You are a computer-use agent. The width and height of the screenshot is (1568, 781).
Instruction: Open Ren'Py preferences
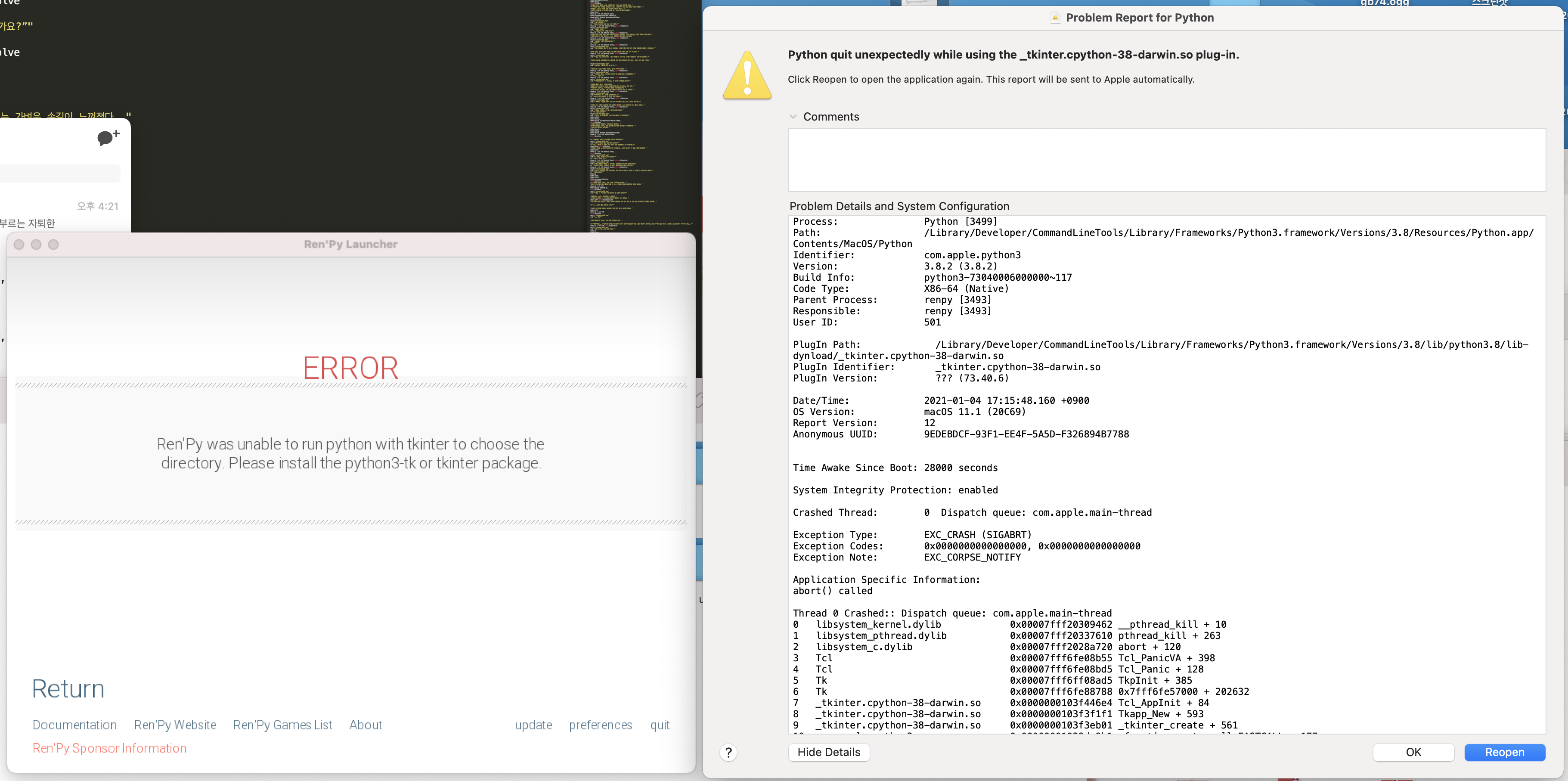601,725
